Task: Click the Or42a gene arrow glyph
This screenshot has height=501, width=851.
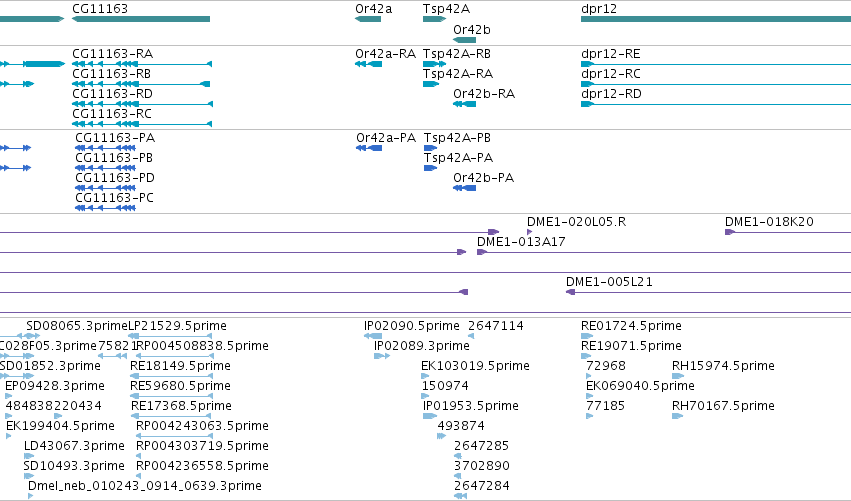Action: (368, 19)
